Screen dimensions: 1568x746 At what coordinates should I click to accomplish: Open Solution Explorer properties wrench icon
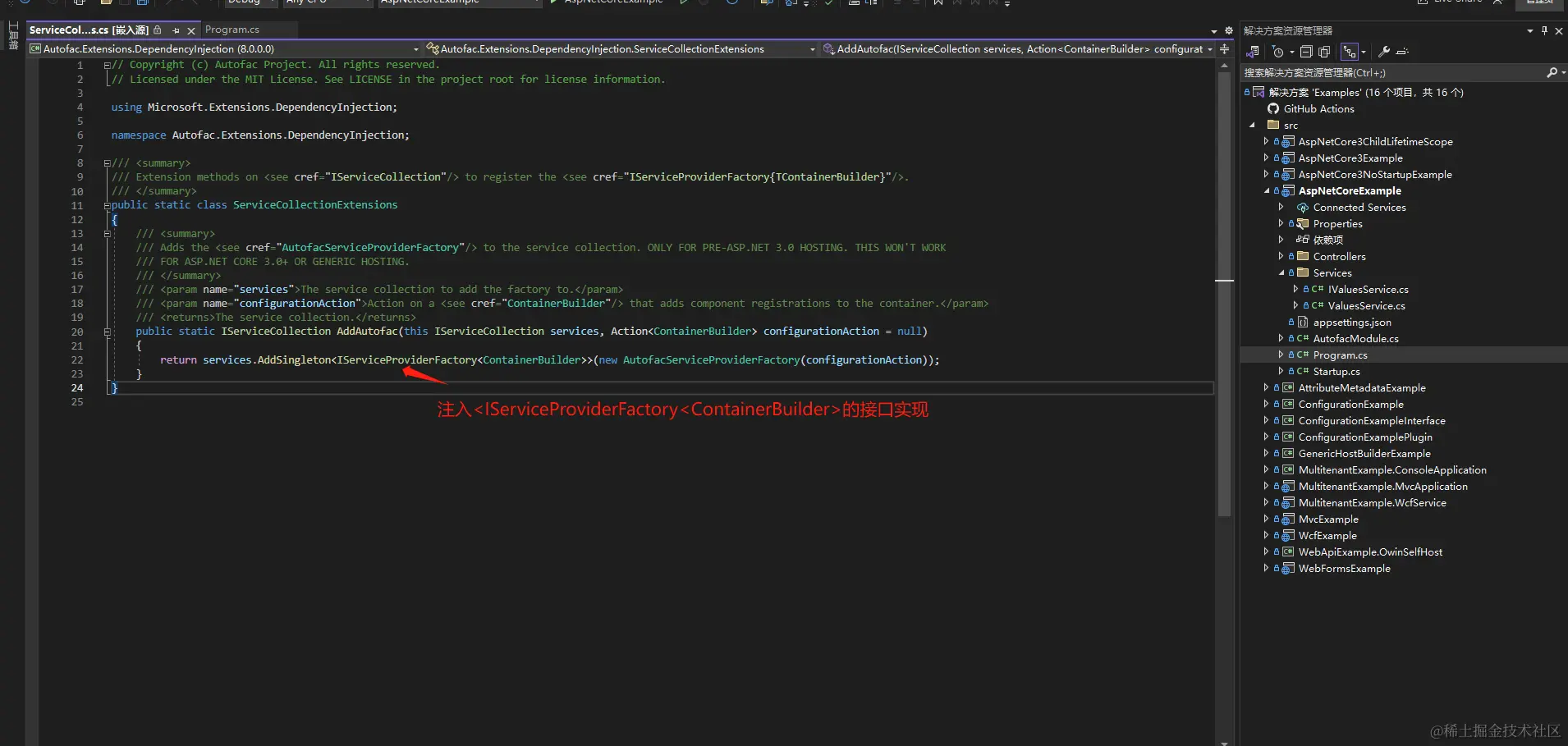1384,52
